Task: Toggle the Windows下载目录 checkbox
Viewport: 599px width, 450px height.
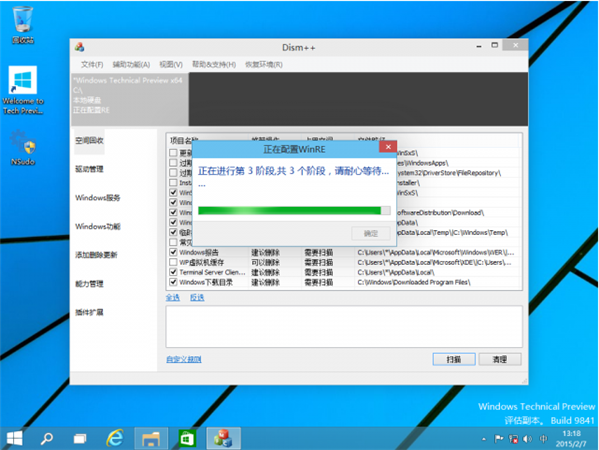Action: point(173,282)
